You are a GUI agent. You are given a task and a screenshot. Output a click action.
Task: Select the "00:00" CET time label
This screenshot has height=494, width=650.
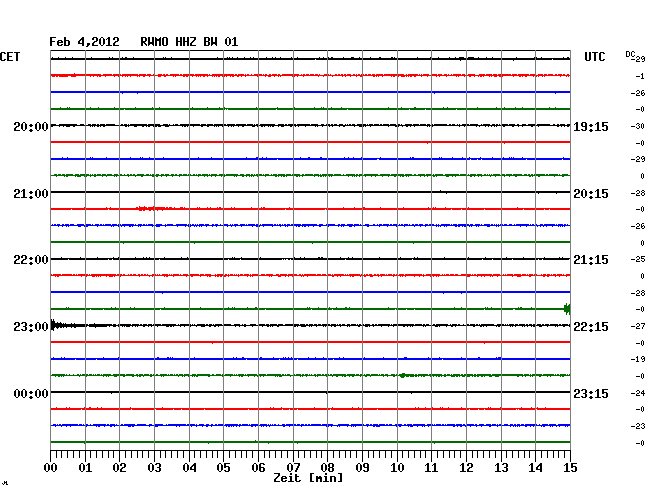pyautogui.click(x=31, y=393)
